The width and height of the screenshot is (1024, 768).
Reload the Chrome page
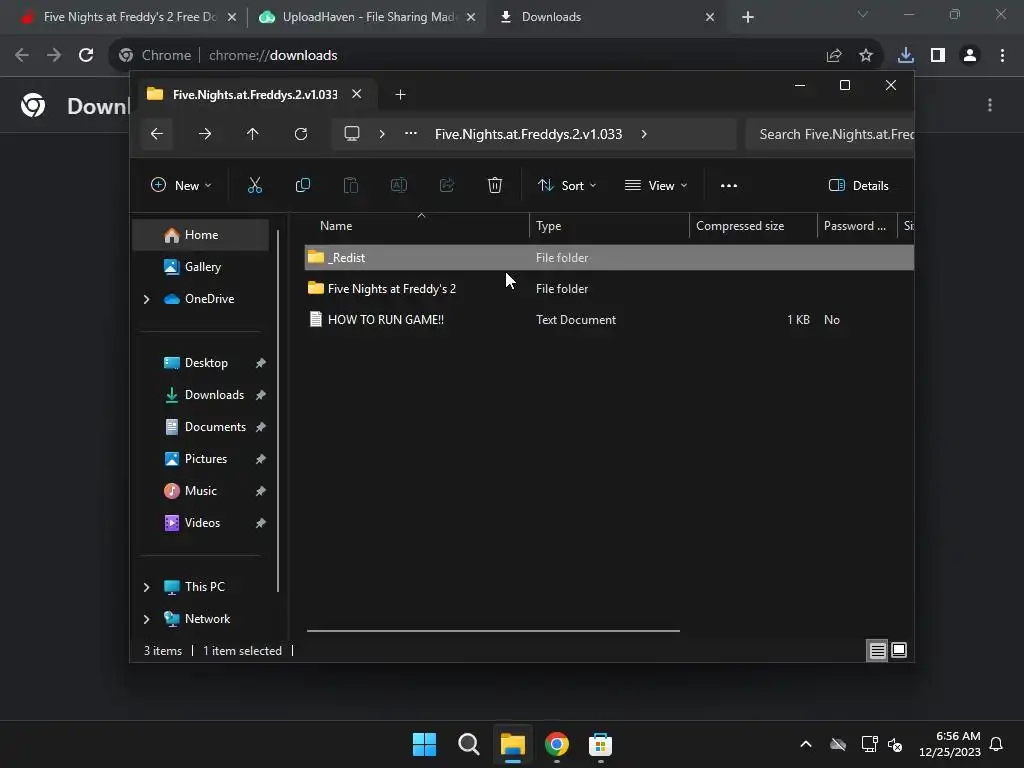click(x=86, y=56)
